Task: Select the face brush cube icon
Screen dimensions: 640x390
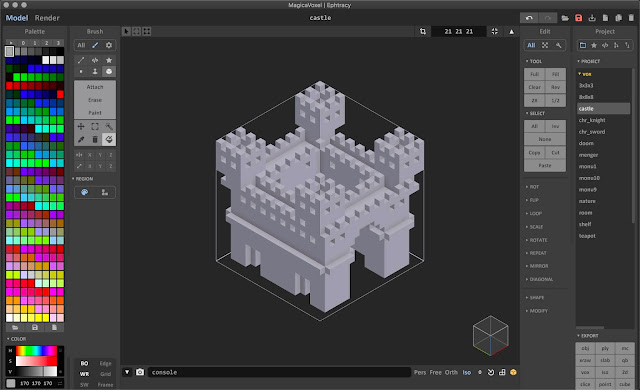Action: tap(109, 71)
